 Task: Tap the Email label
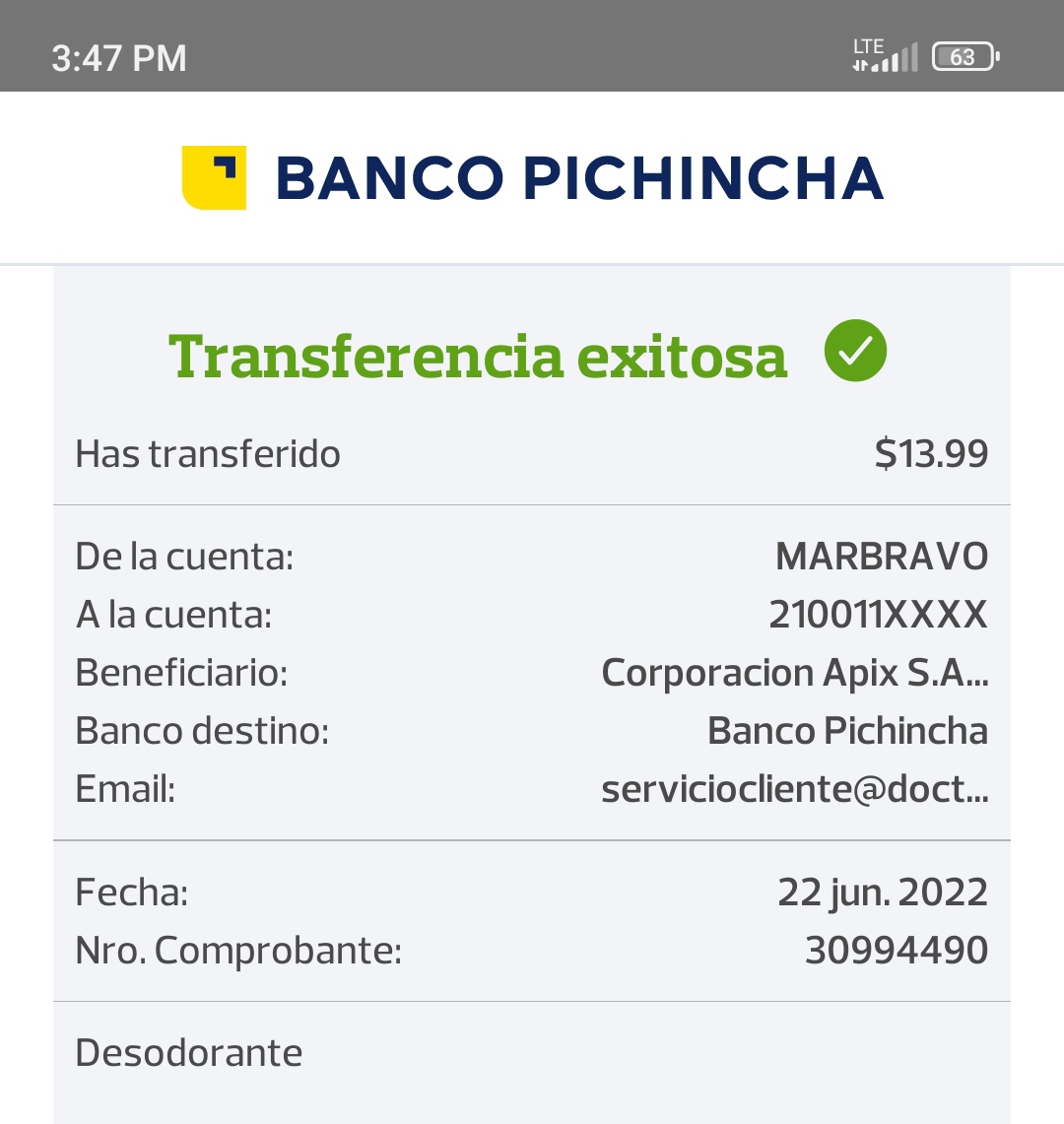pyautogui.click(x=125, y=789)
